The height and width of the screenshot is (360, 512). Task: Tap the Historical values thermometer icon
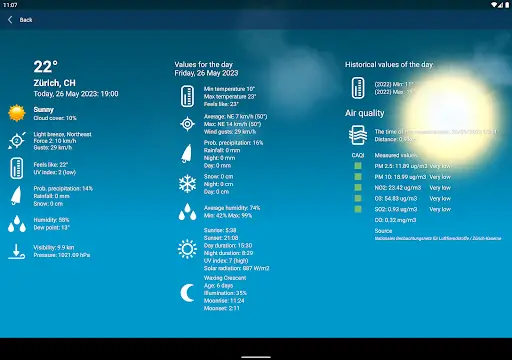[358, 88]
